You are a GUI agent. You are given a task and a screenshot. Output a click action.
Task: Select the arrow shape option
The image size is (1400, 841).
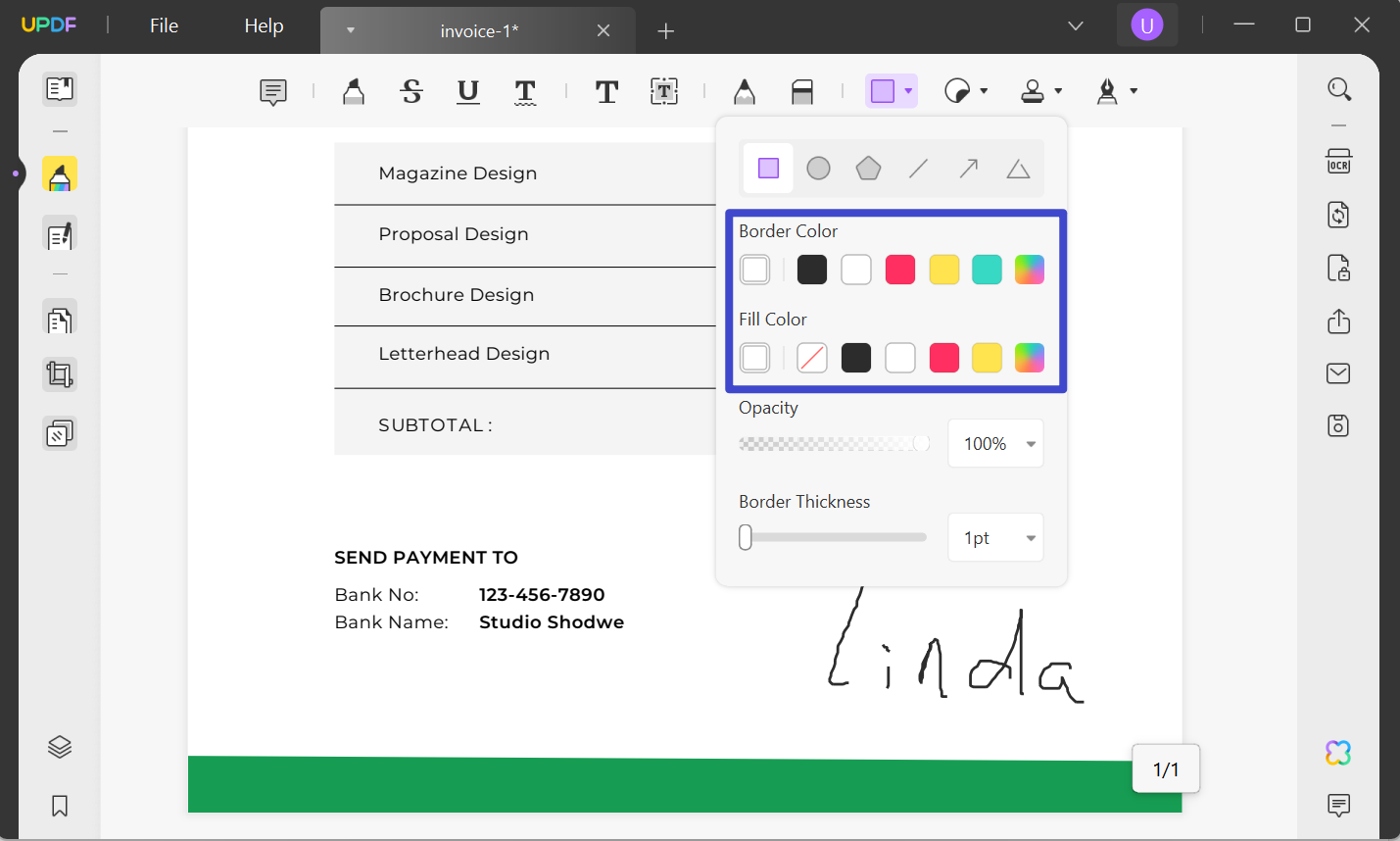click(967, 168)
